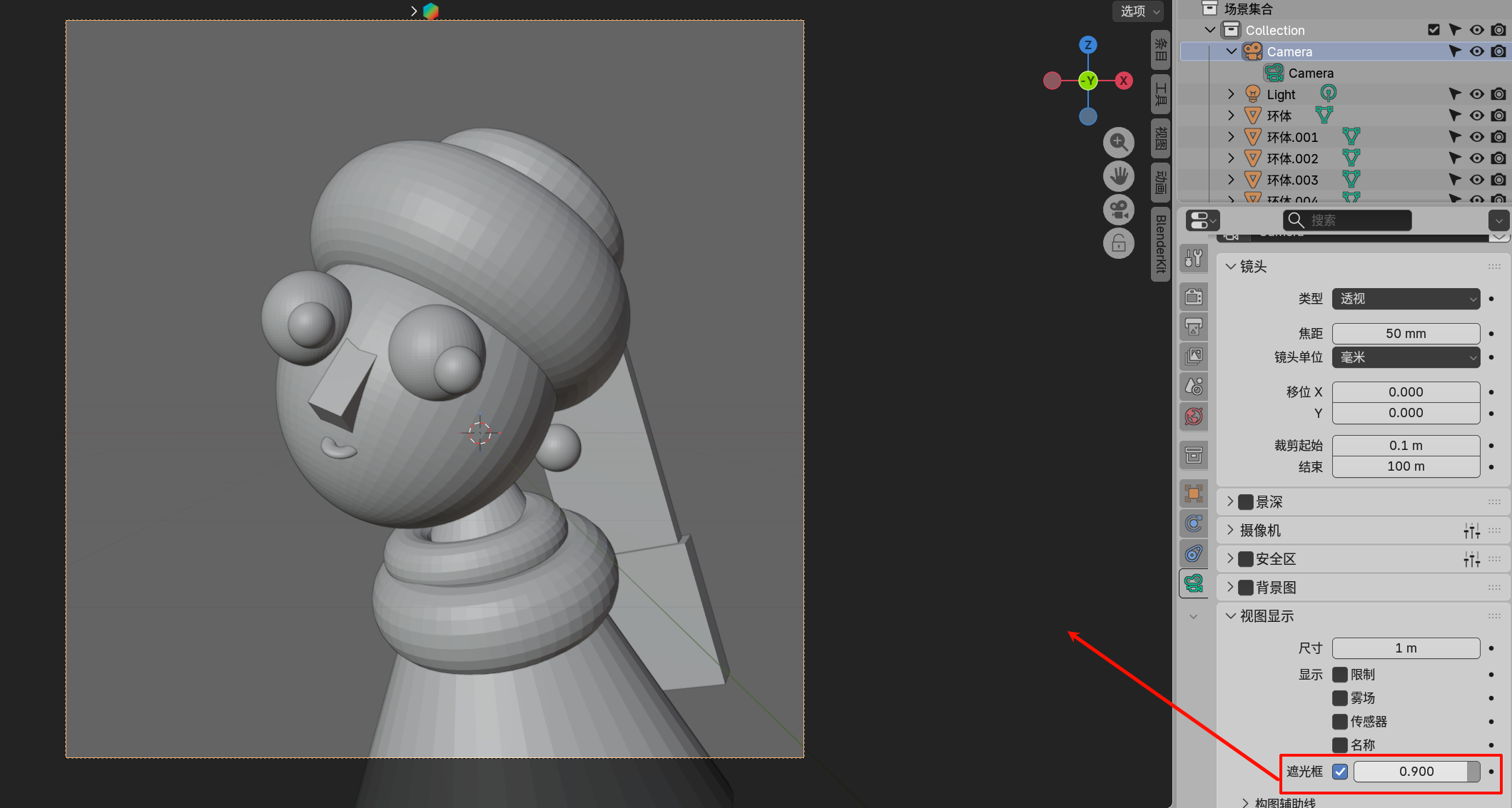The height and width of the screenshot is (808, 1512).
Task: Click the lock camera to view icon
Action: tap(1118, 244)
